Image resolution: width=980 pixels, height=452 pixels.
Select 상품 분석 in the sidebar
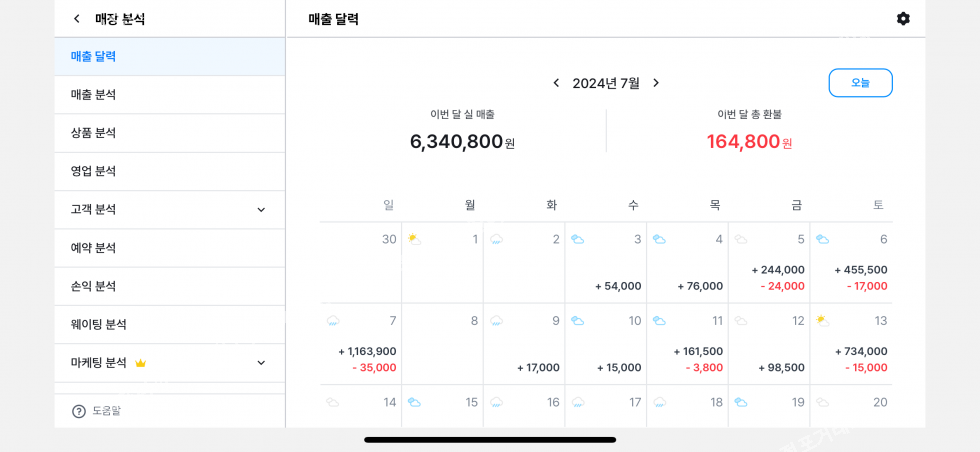(x=94, y=133)
